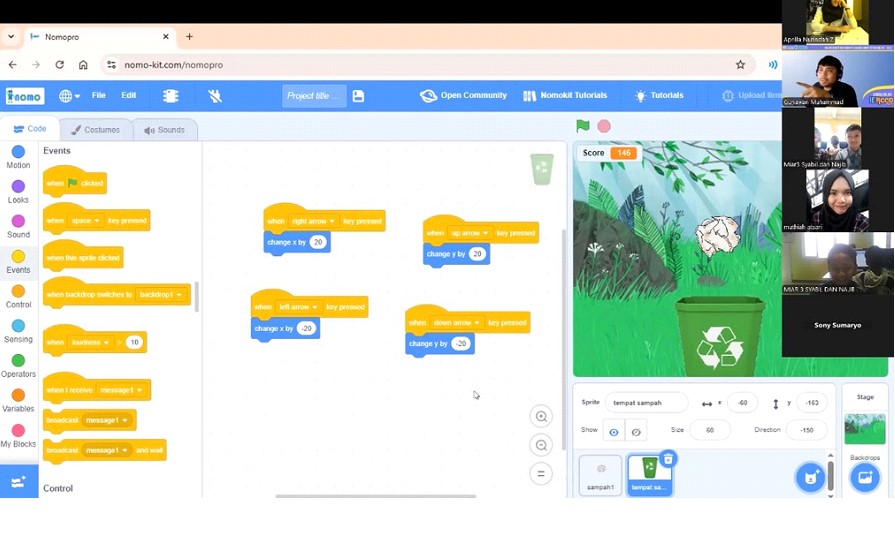Click the sprite Size field

coord(710,431)
